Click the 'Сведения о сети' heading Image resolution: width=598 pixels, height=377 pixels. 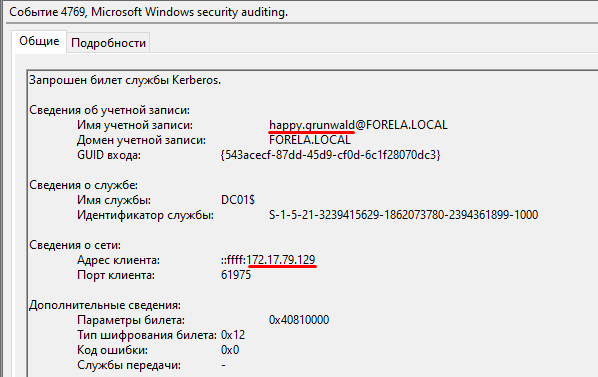click(x=75, y=245)
